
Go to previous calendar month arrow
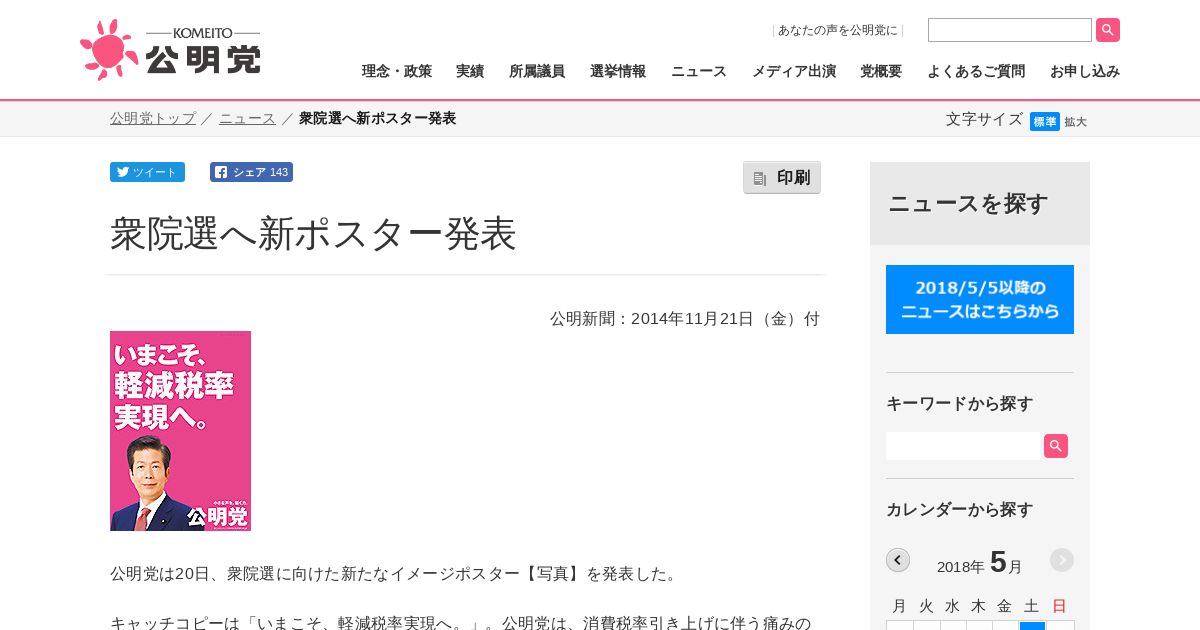point(898,560)
